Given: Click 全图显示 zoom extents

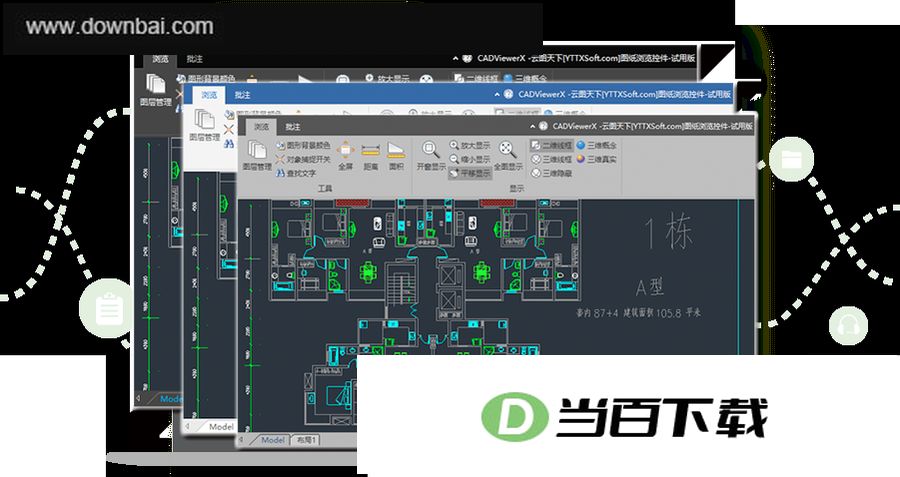Looking at the screenshot, I should click(x=508, y=156).
